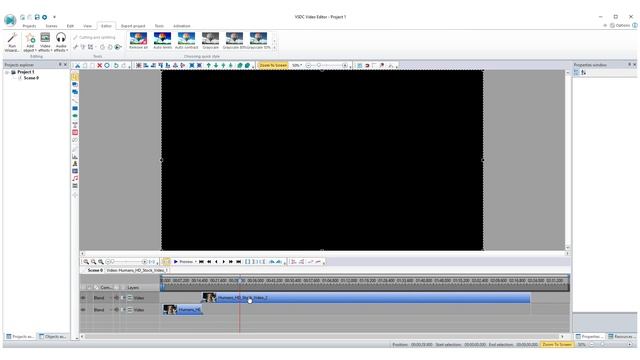The height and width of the screenshot is (360, 640).
Task: Adjust the timeline zoom slider
Action: [127, 262]
